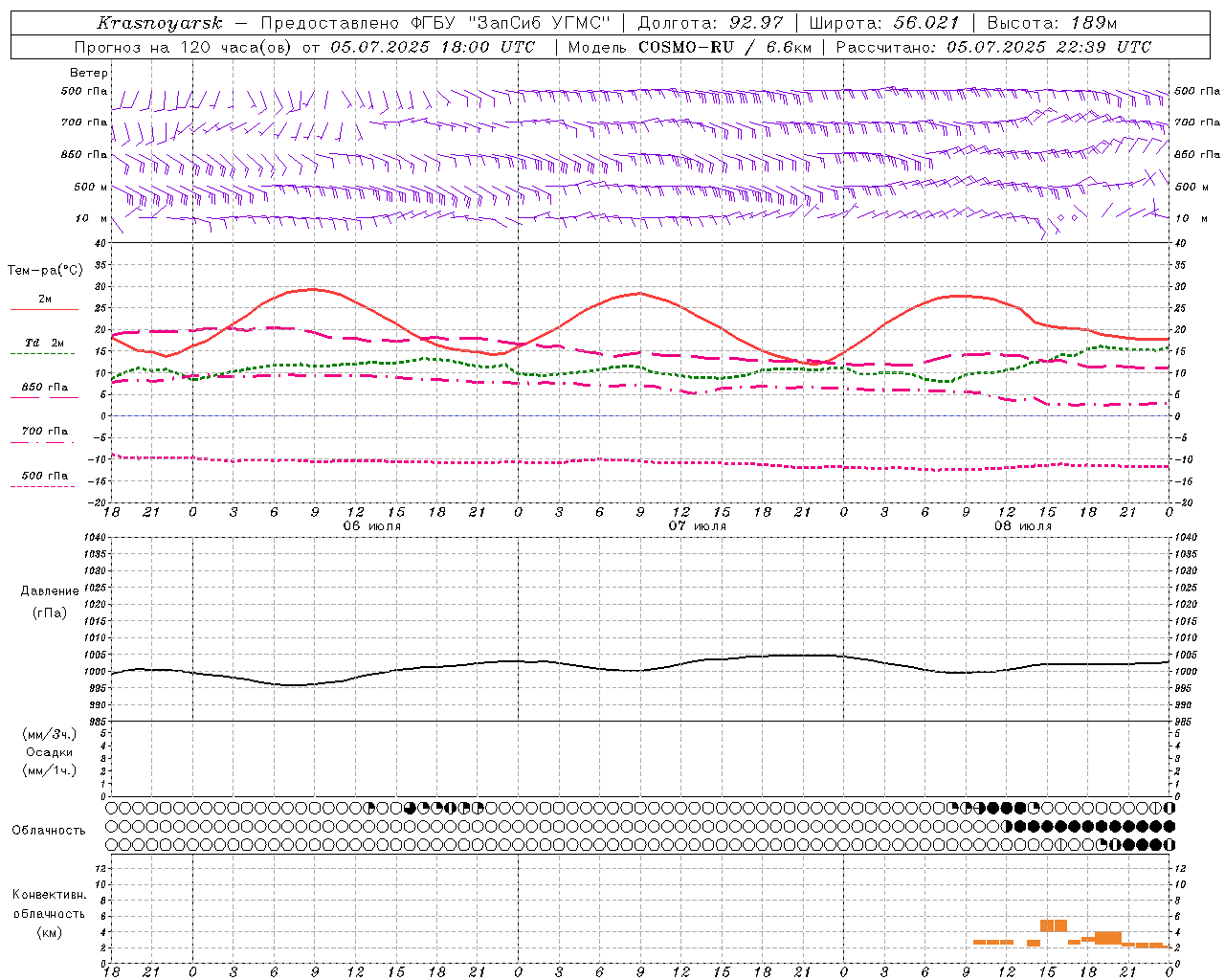
Task: Click the Krasnoyarsk station title
Action: point(160,23)
